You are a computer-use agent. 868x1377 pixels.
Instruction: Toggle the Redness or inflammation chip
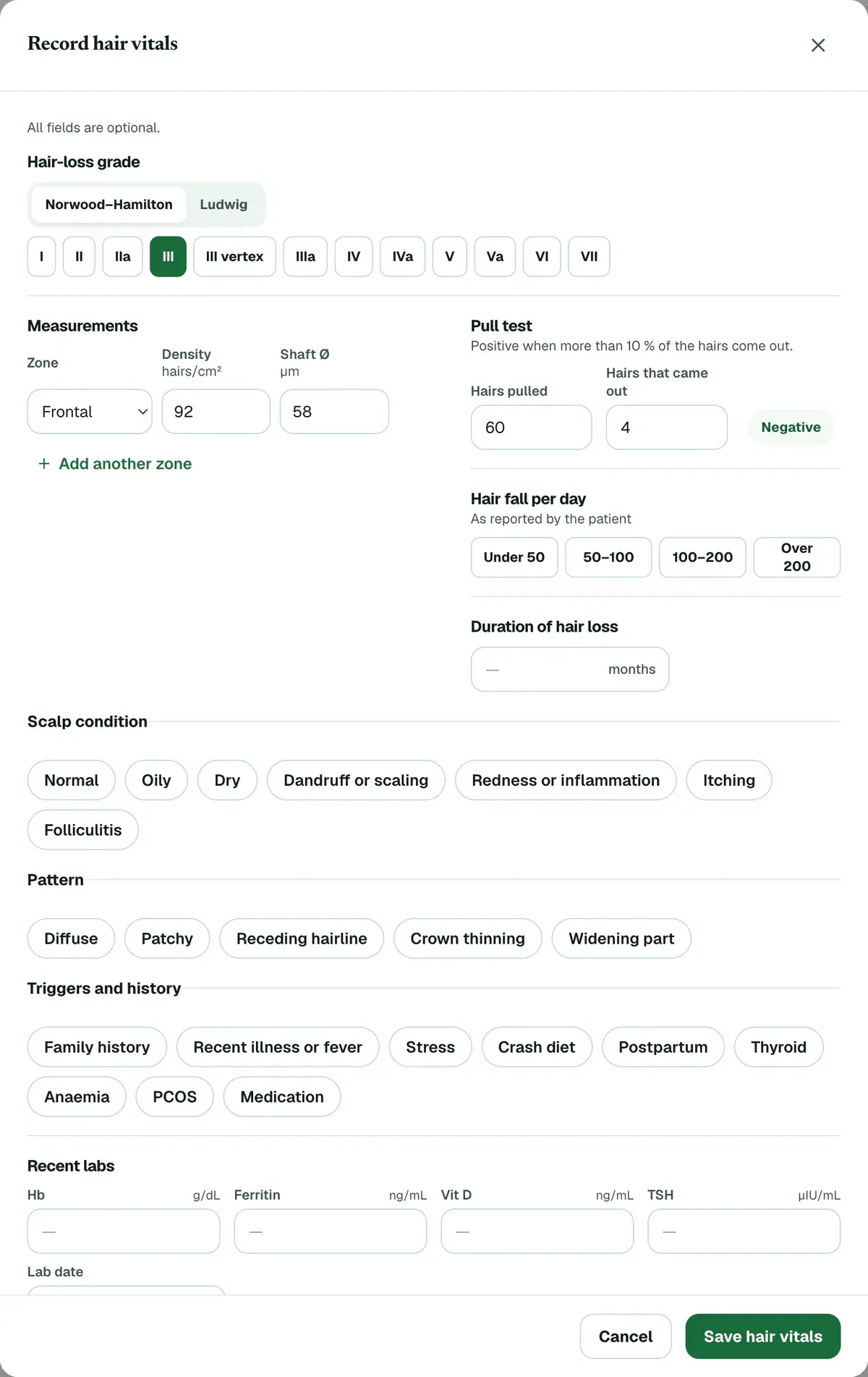click(566, 780)
